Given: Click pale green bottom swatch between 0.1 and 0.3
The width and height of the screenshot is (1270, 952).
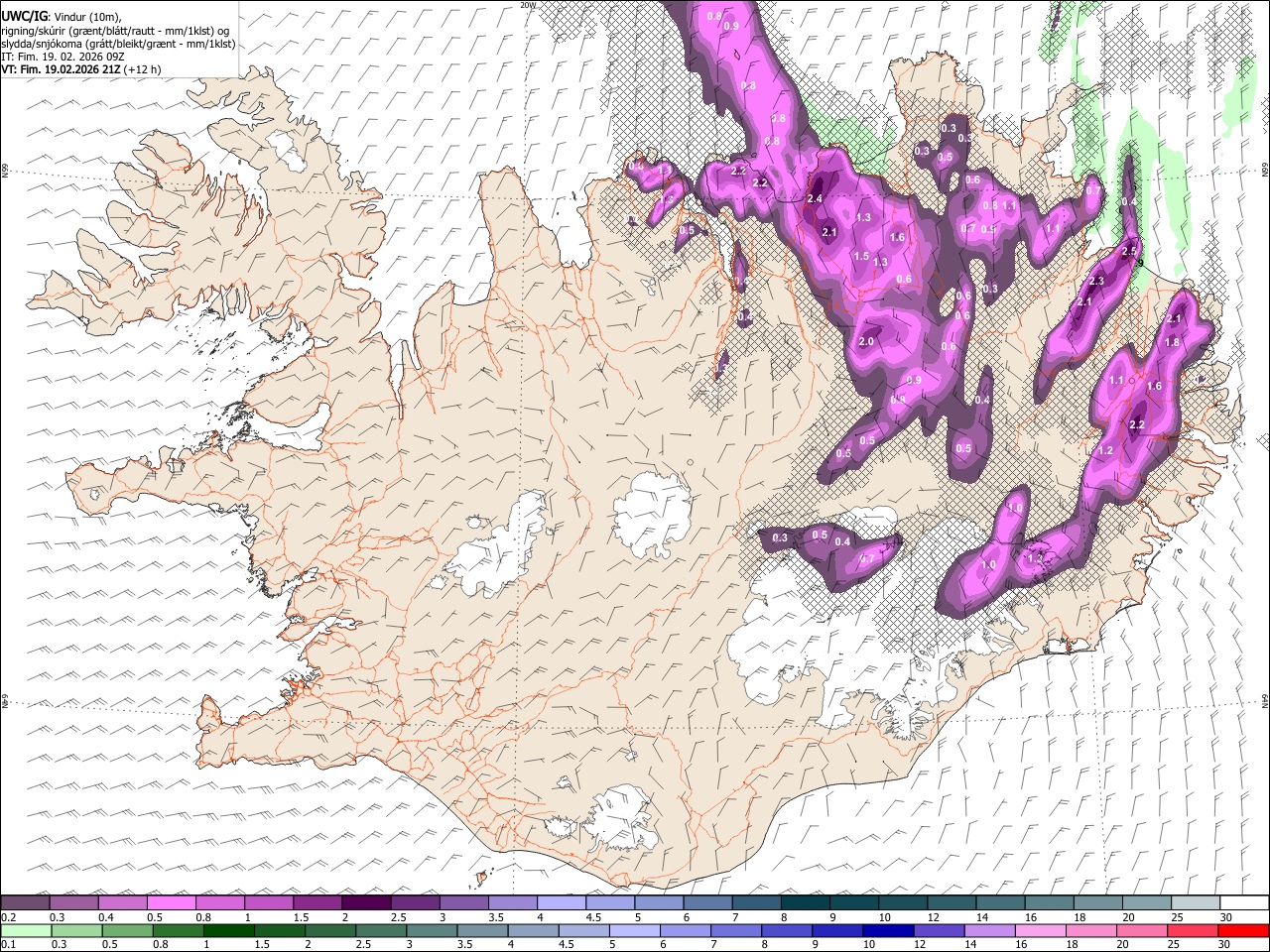Looking at the screenshot, I should 25,930.
